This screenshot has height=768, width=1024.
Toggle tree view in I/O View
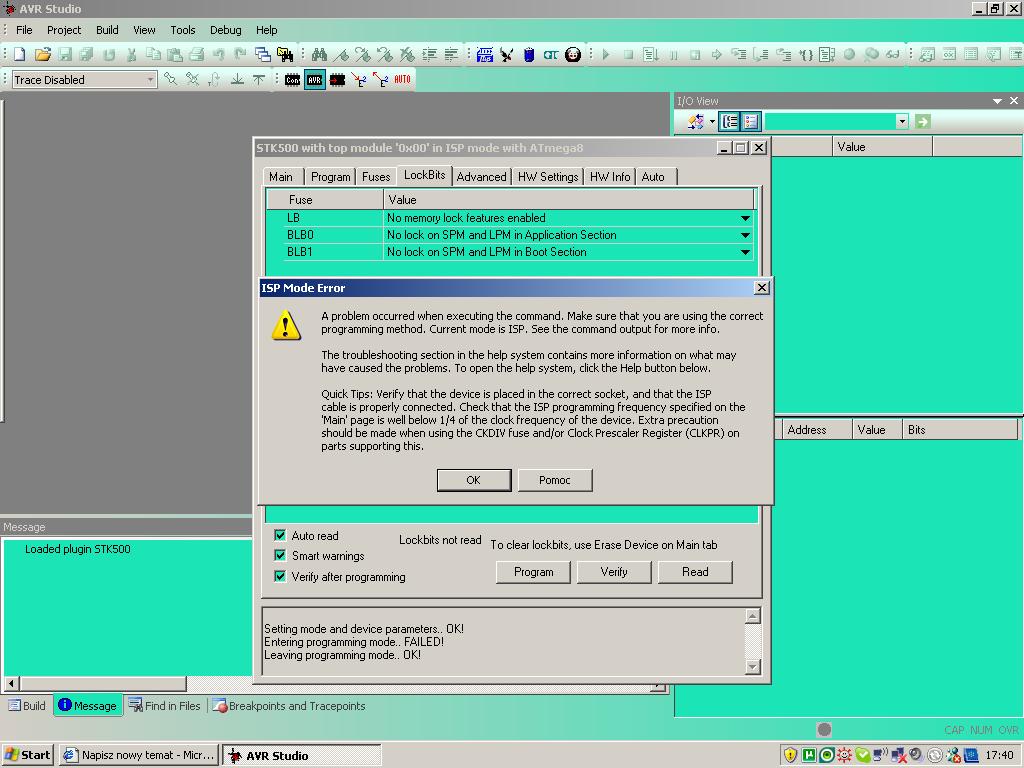(729, 121)
